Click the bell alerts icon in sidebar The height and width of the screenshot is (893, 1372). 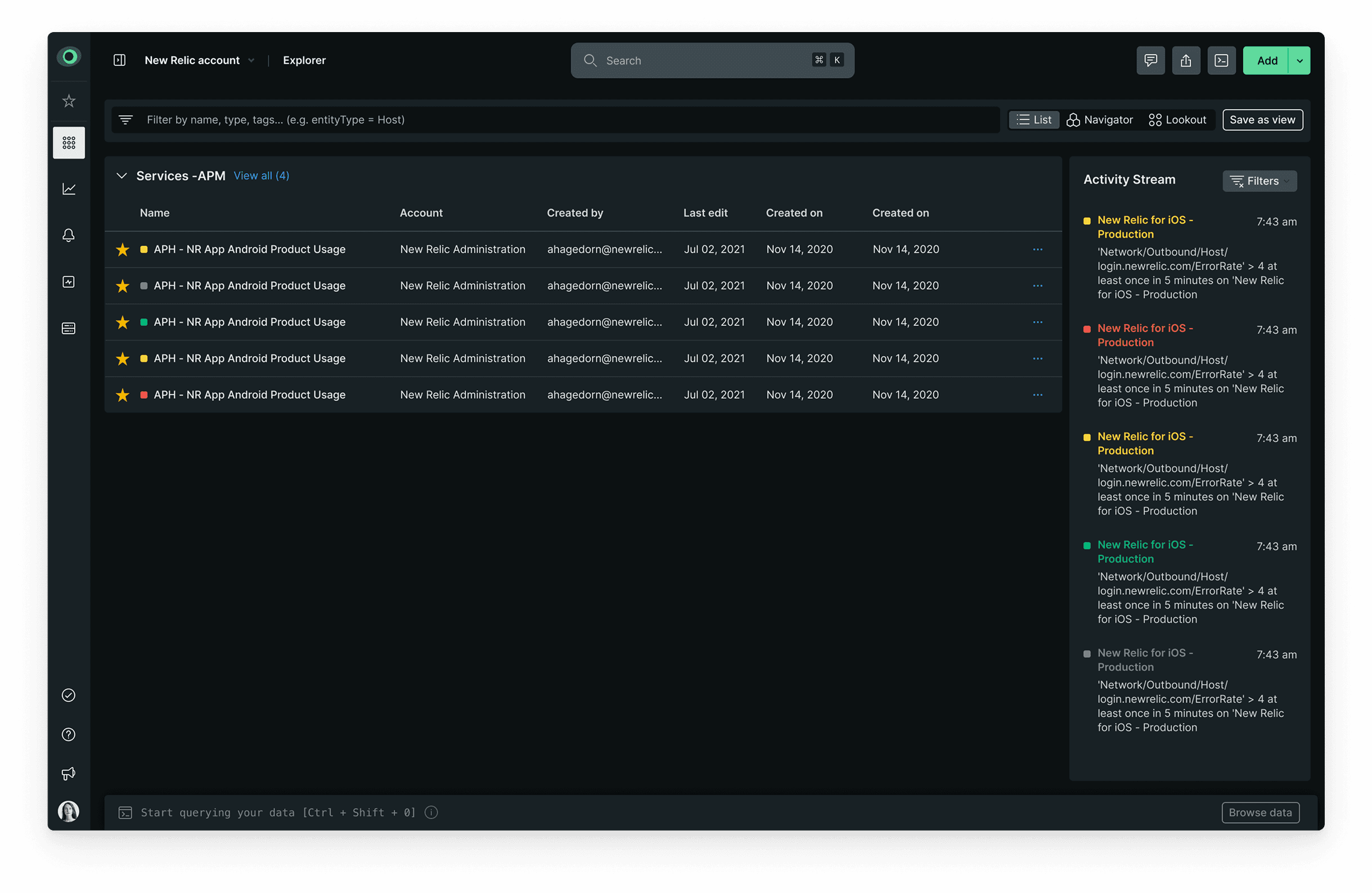(69, 235)
